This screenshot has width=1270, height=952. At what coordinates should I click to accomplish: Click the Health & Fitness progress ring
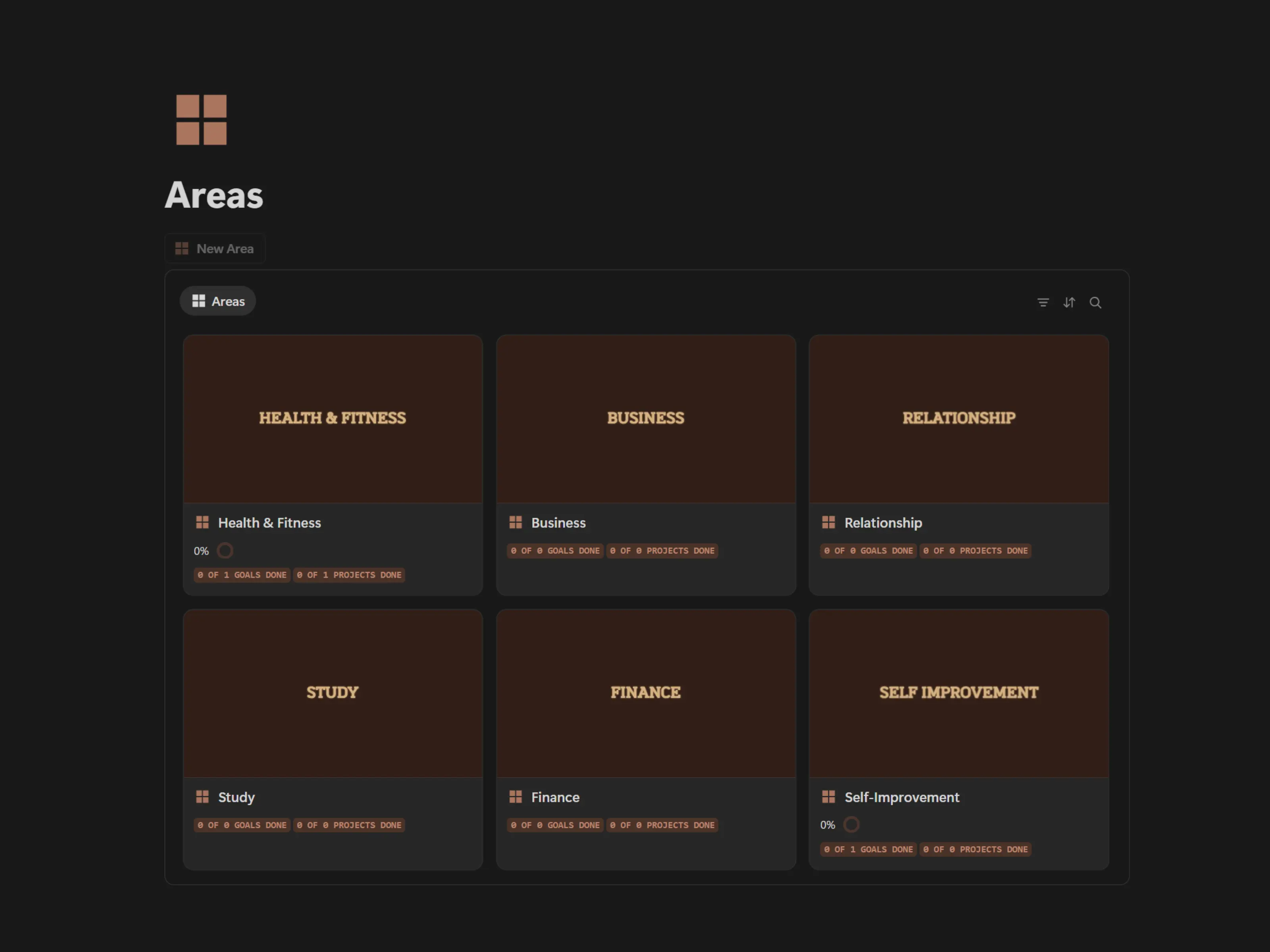pyautogui.click(x=225, y=551)
